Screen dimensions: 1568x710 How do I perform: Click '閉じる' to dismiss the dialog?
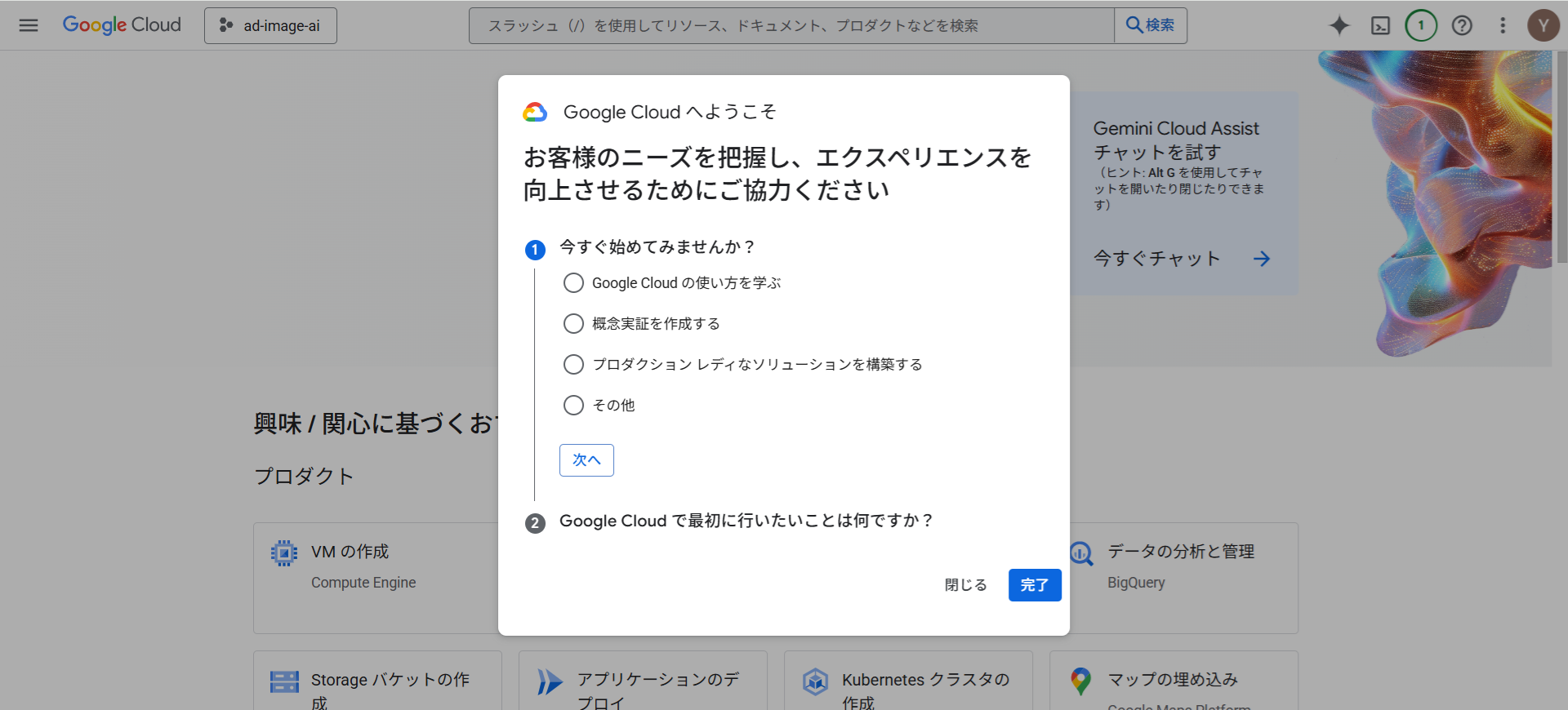click(x=965, y=585)
